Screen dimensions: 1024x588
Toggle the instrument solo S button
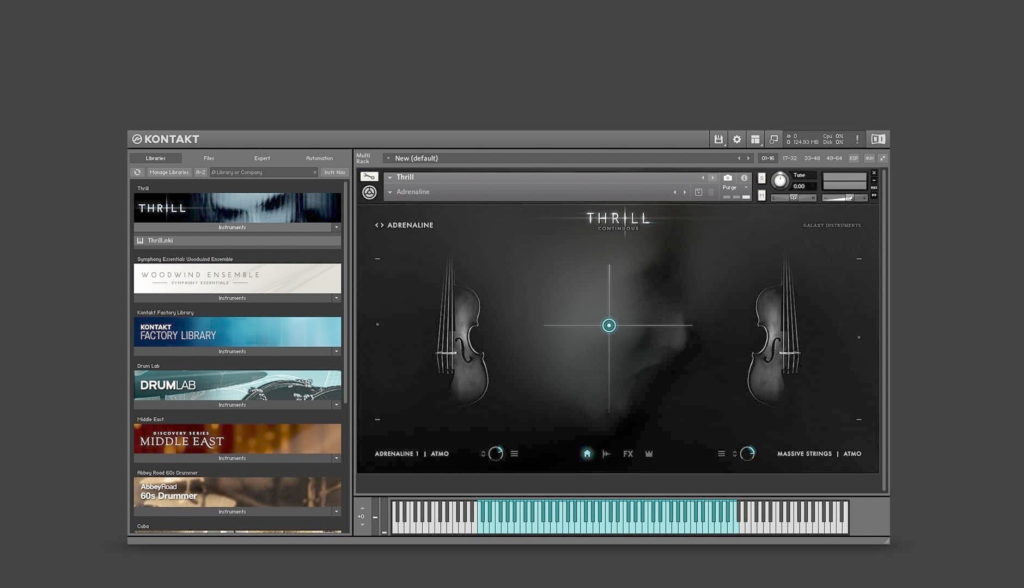[762, 178]
